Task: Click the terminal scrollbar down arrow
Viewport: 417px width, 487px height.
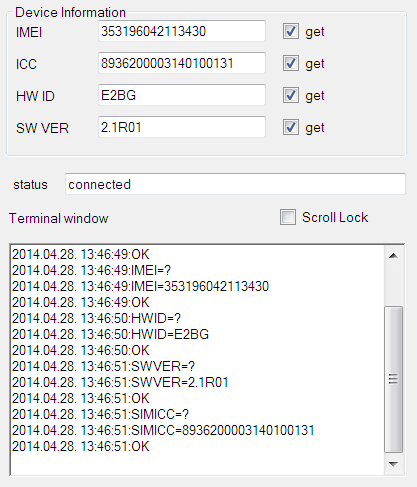Action: coord(393,464)
